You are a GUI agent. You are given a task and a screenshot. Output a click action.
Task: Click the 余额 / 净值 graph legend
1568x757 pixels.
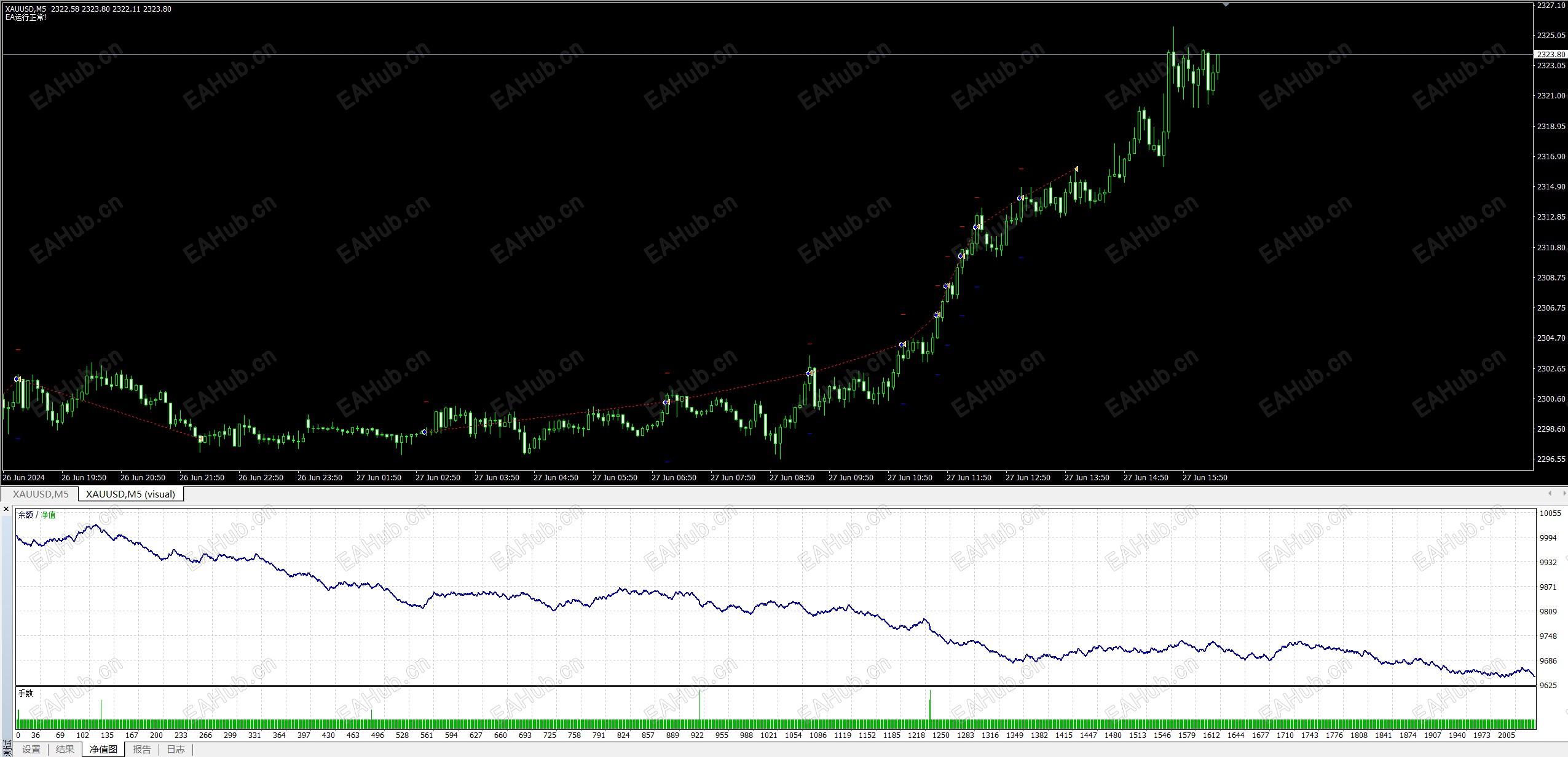coord(37,515)
